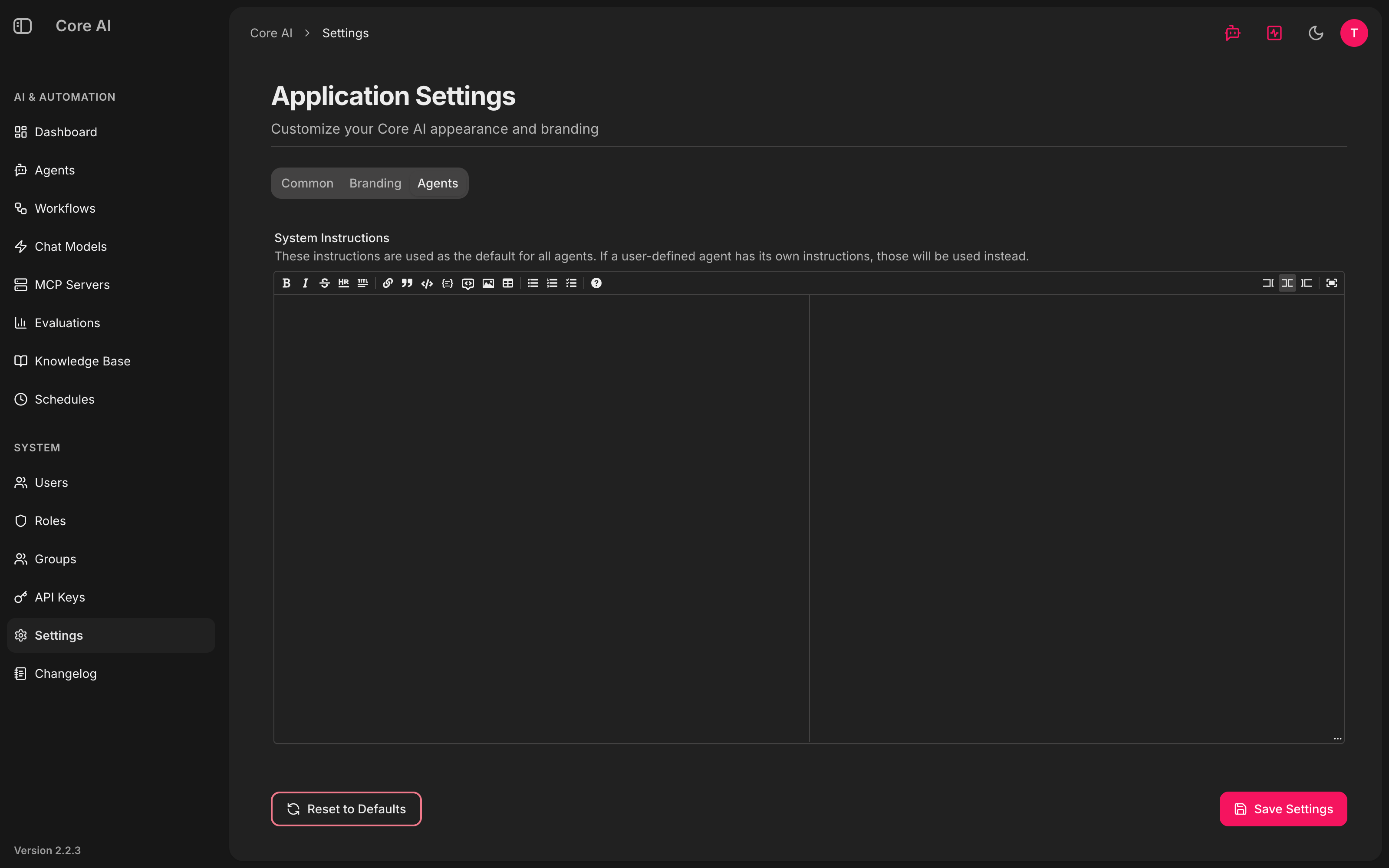Apply strikethrough formatting in the editor
The width and height of the screenshot is (1389, 868).
click(324, 283)
